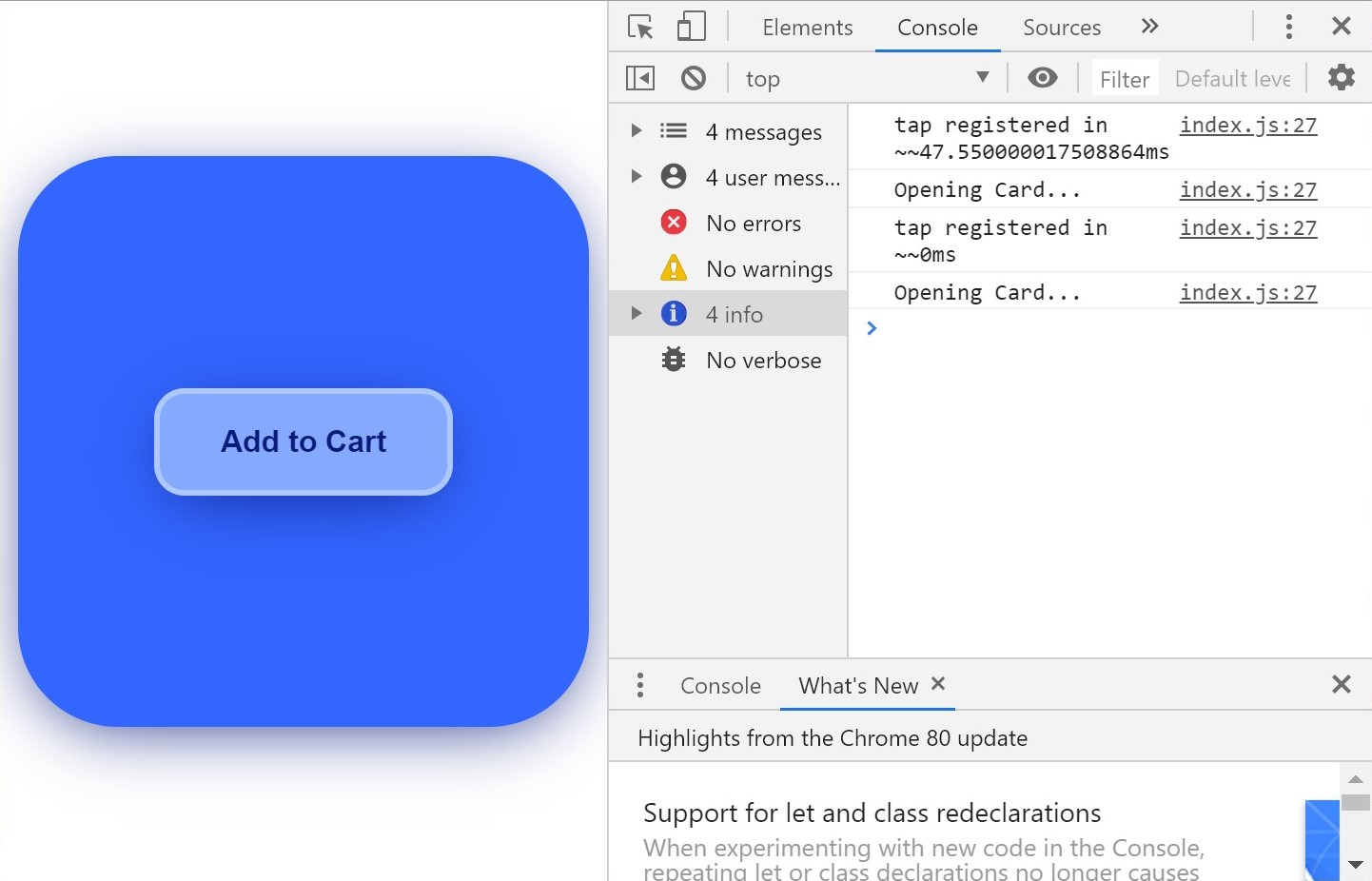Open index.js:27 link beside first Opening Card
The image size is (1372, 881).
(x=1248, y=189)
